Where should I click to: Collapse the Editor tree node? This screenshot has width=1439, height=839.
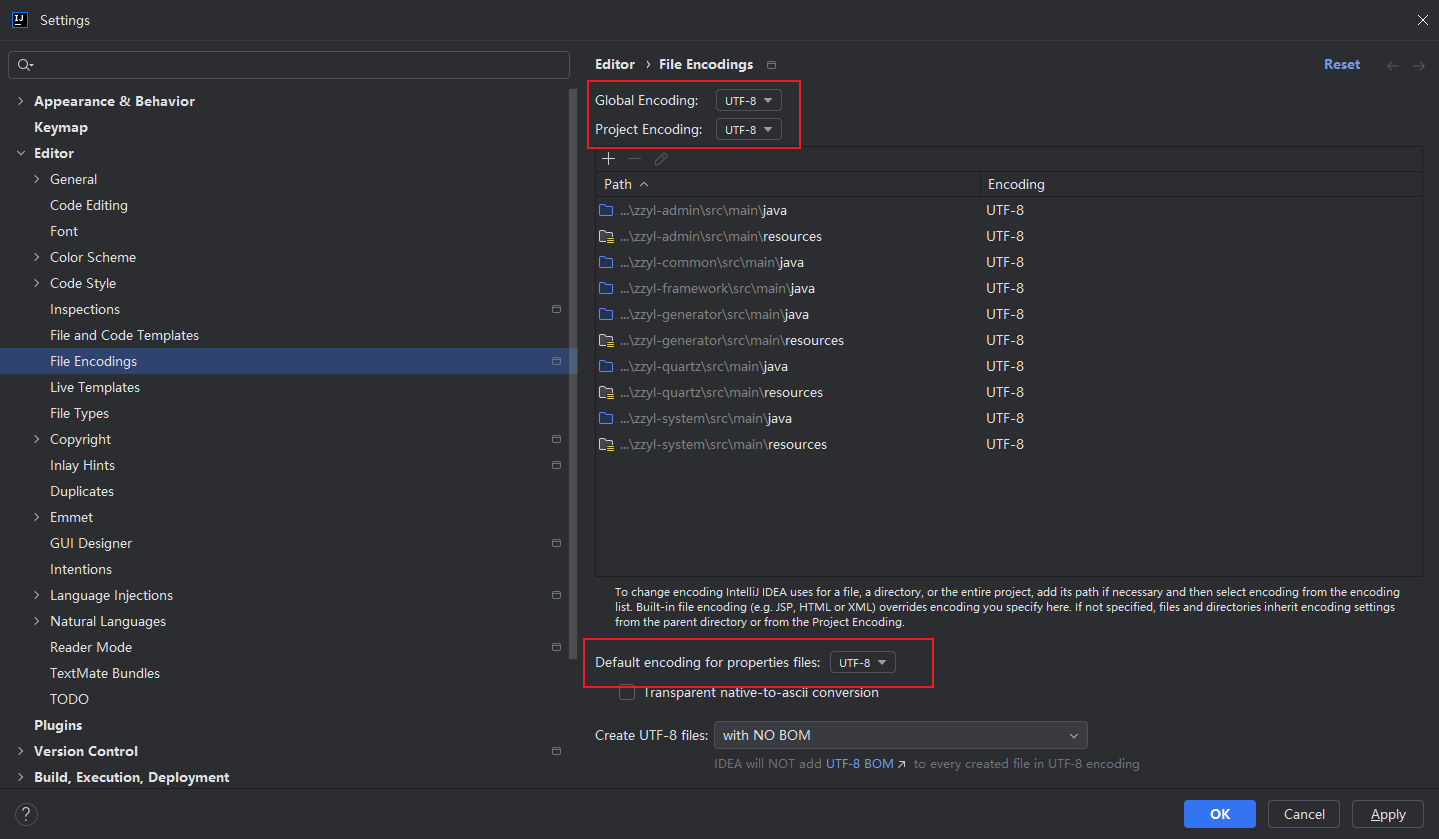(21, 153)
